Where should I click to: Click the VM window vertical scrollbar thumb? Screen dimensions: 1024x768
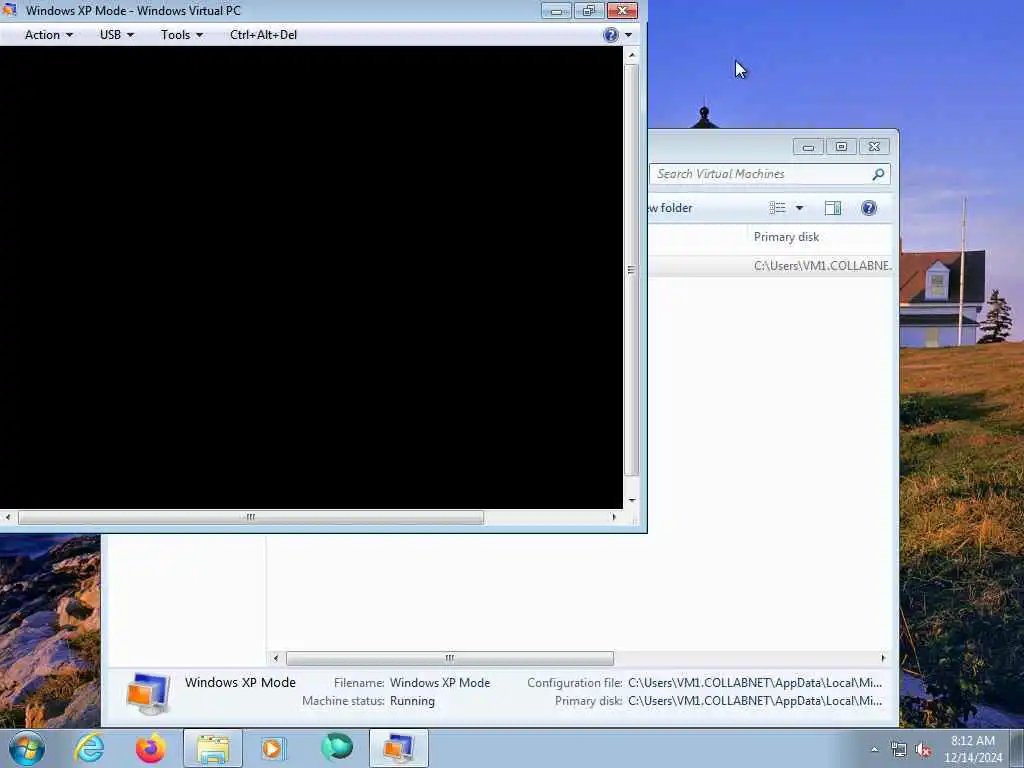click(632, 269)
